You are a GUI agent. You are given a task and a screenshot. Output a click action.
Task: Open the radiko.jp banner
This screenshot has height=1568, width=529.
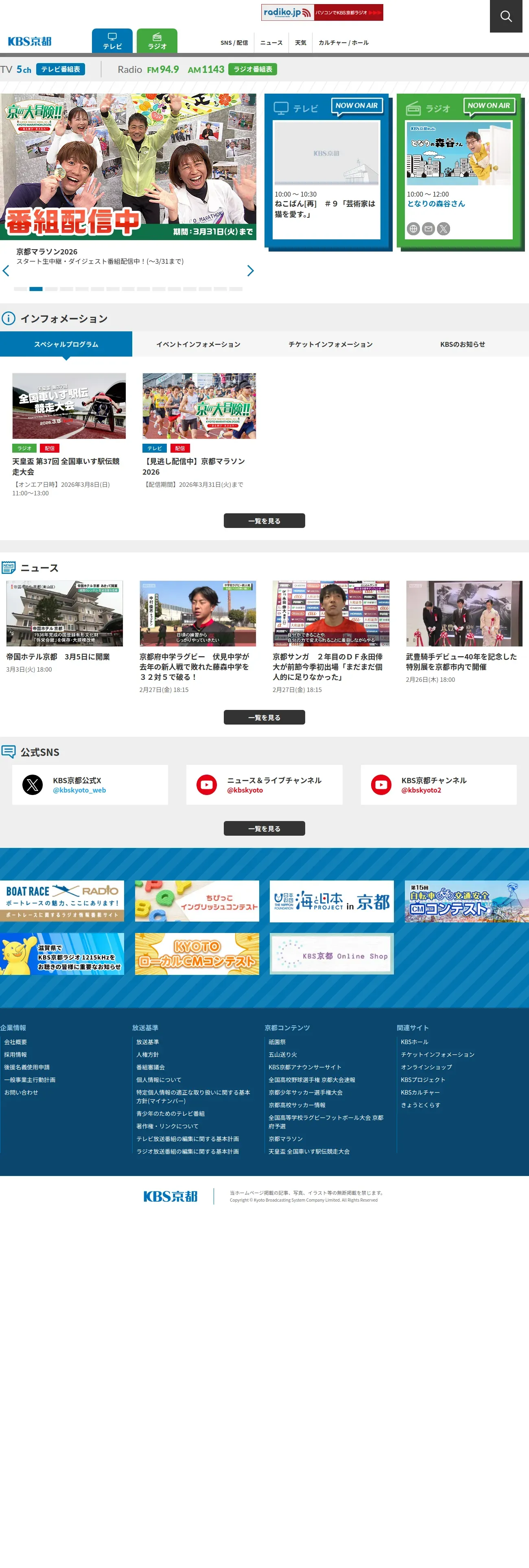pyautogui.click(x=322, y=12)
